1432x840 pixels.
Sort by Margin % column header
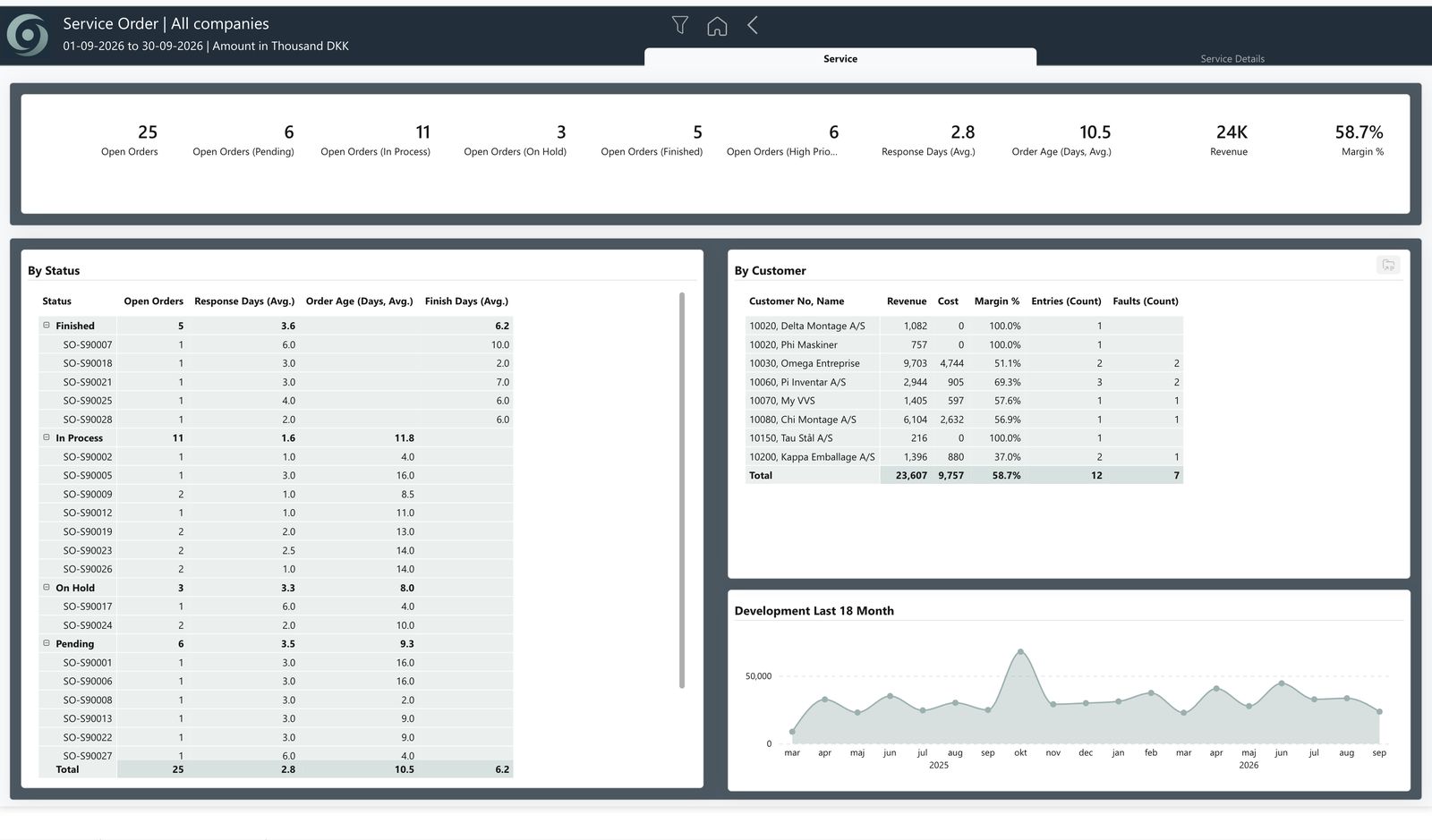[x=997, y=301]
